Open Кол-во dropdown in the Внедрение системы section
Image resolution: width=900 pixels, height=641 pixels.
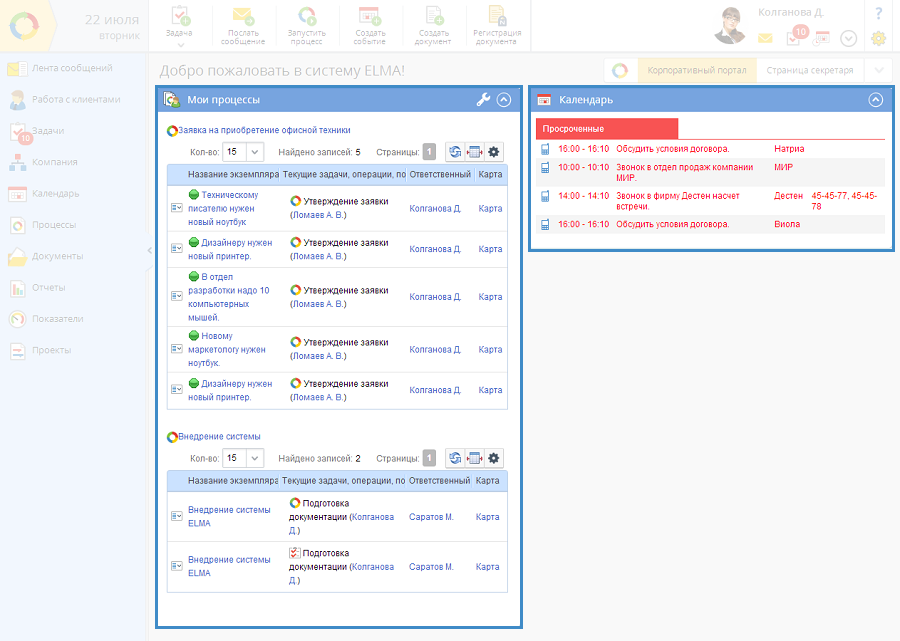[x=242, y=458]
